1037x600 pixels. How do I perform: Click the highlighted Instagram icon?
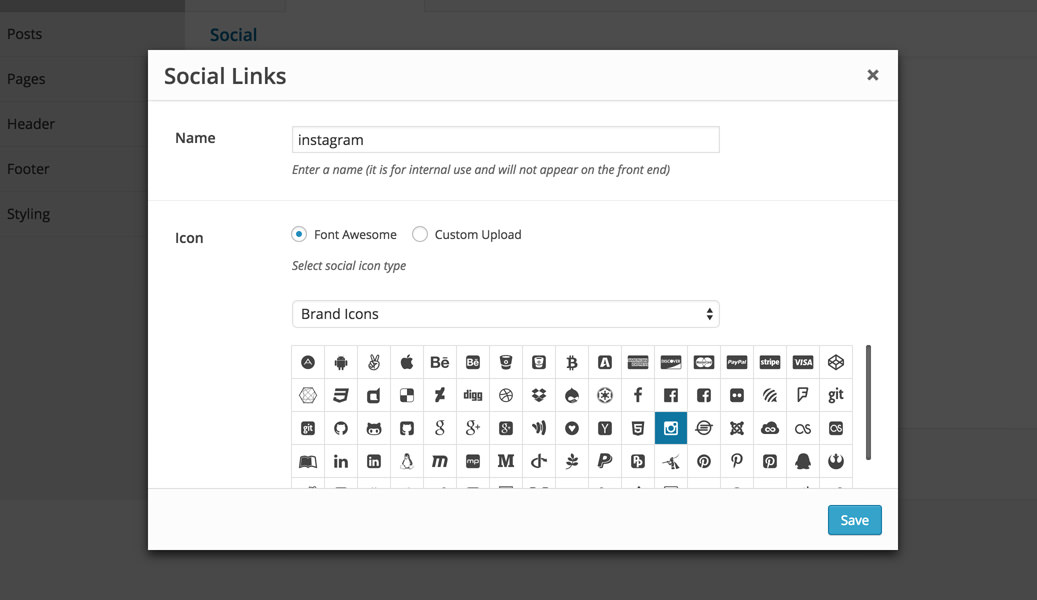671,428
